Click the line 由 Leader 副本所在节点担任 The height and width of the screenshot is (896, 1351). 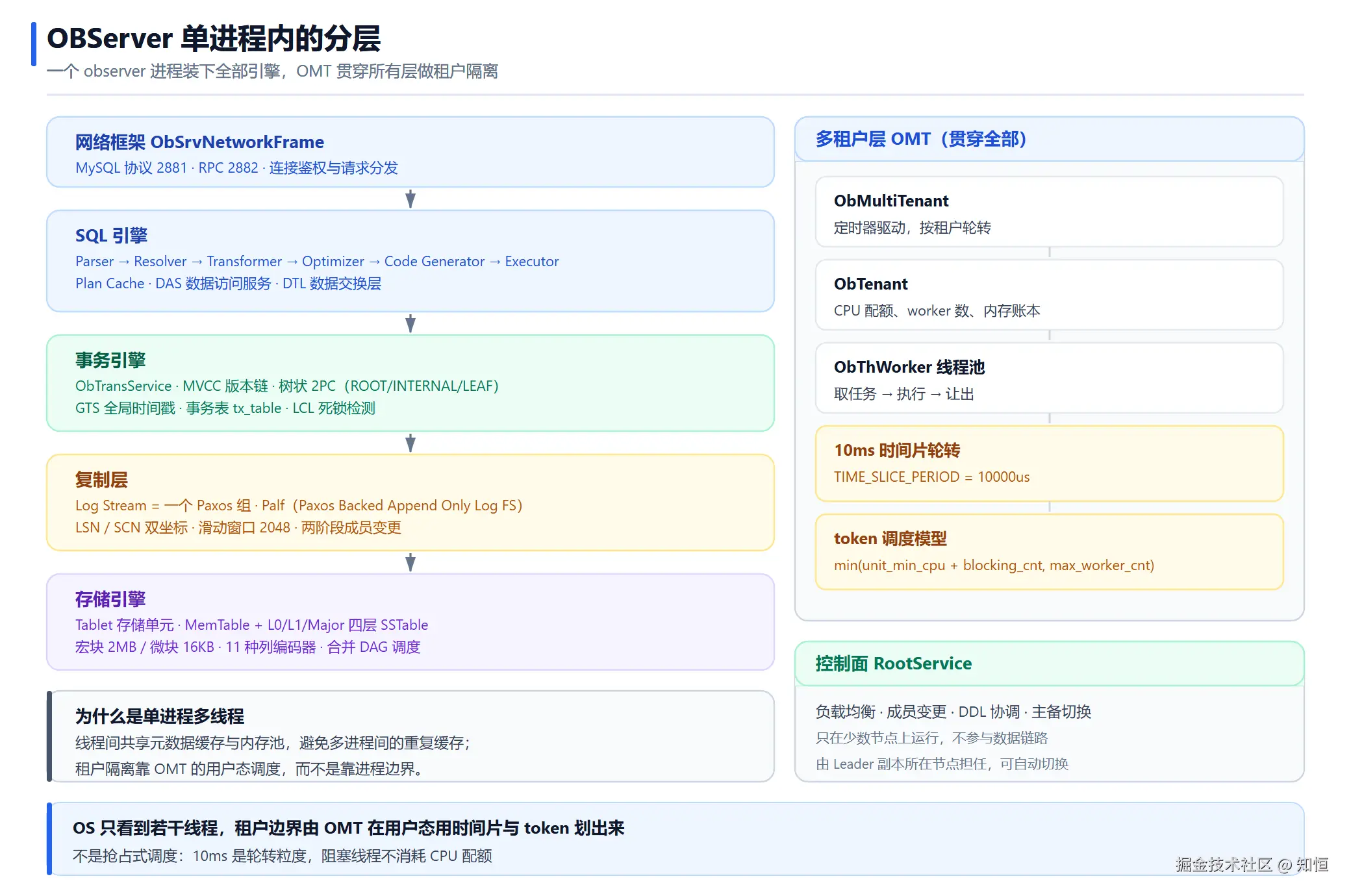click(942, 764)
